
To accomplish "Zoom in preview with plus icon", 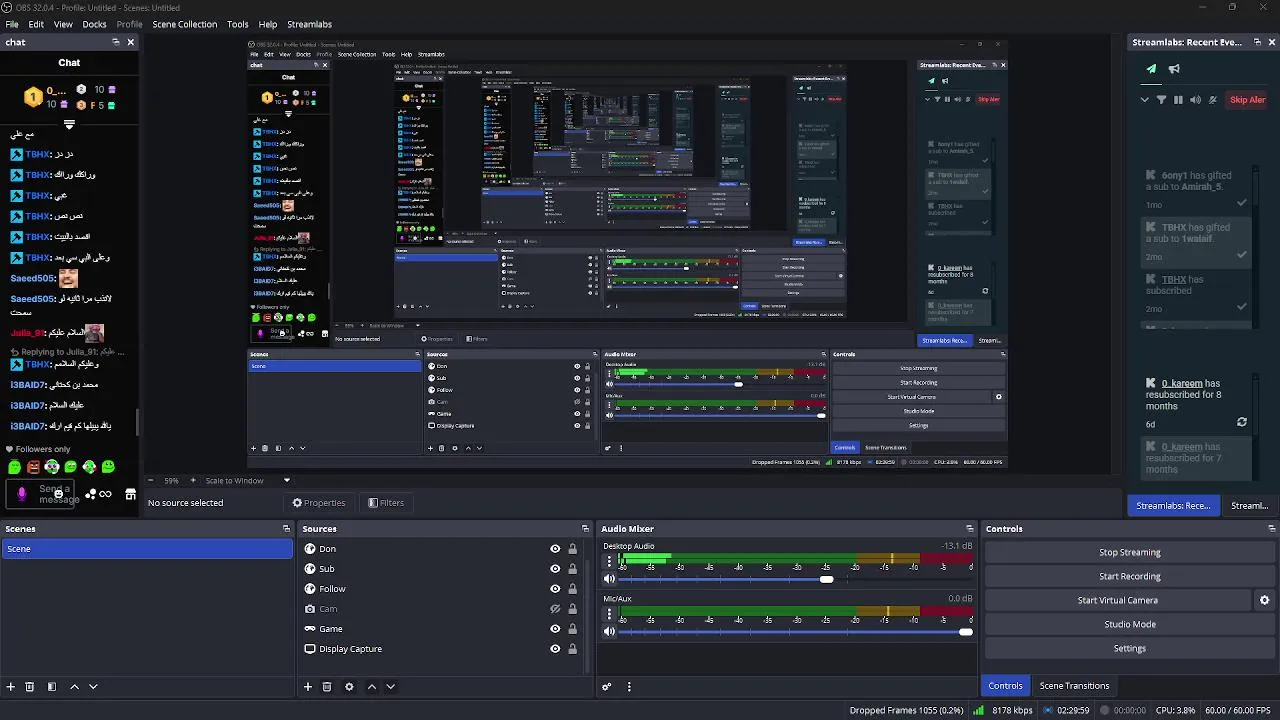I will (194, 481).
